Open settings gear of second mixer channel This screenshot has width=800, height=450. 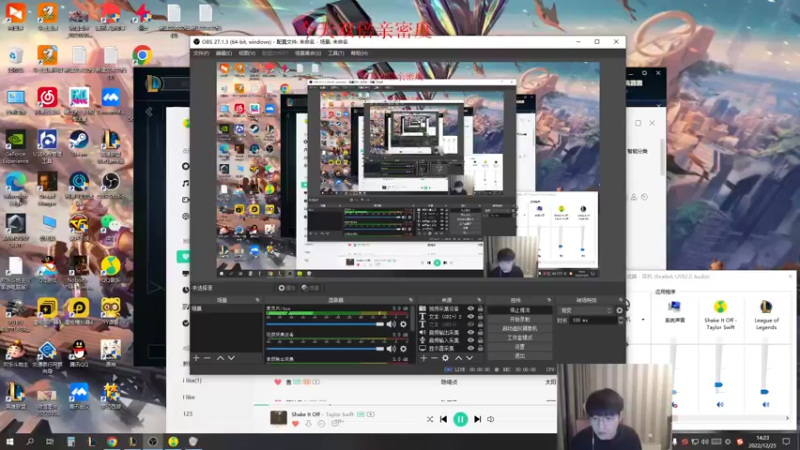tap(403, 348)
